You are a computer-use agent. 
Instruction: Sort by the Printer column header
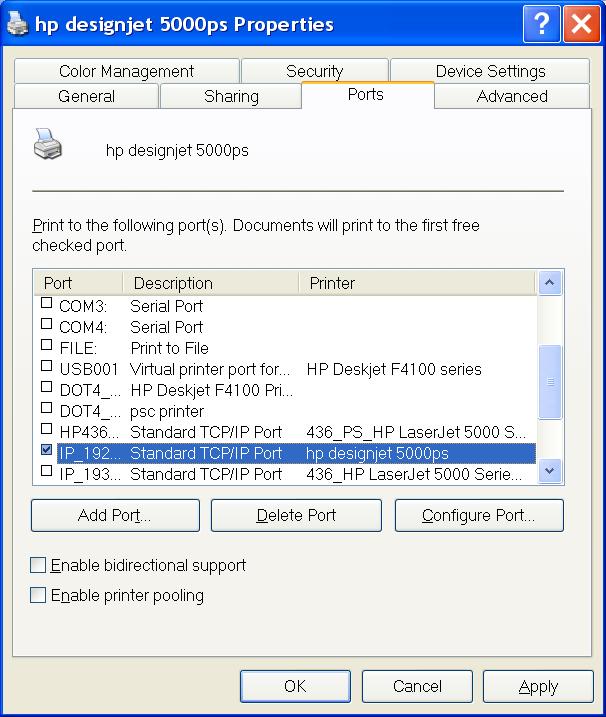tap(417, 283)
